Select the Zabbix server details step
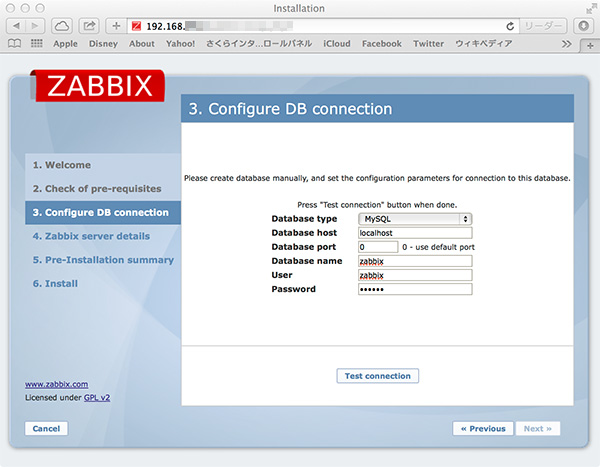Image resolution: width=600 pixels, height=467 pixels. (x=90, y=236)
